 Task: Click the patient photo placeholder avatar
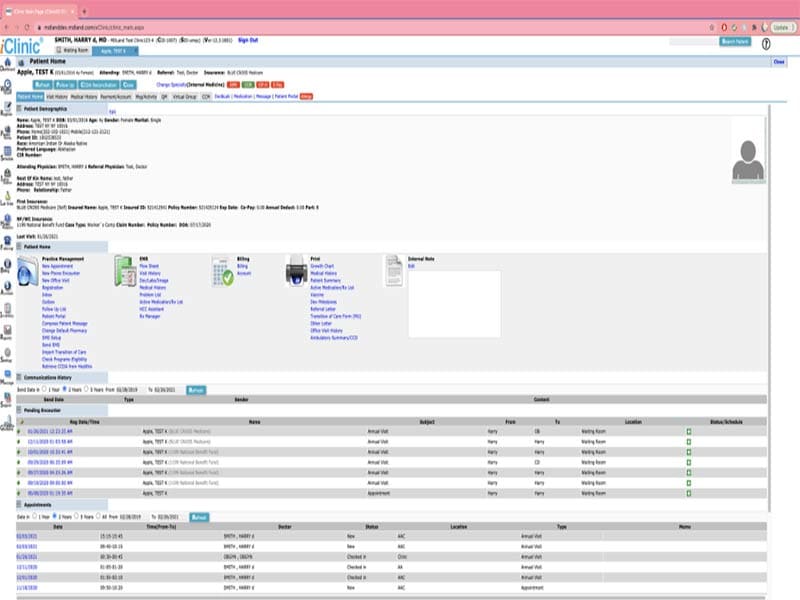748,162
